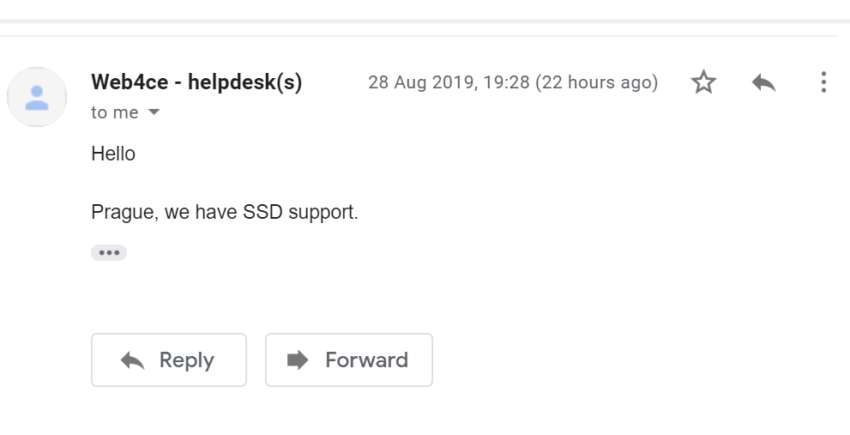
Task: Click the word 'Forward' on the Forward button
Action: 366,360
